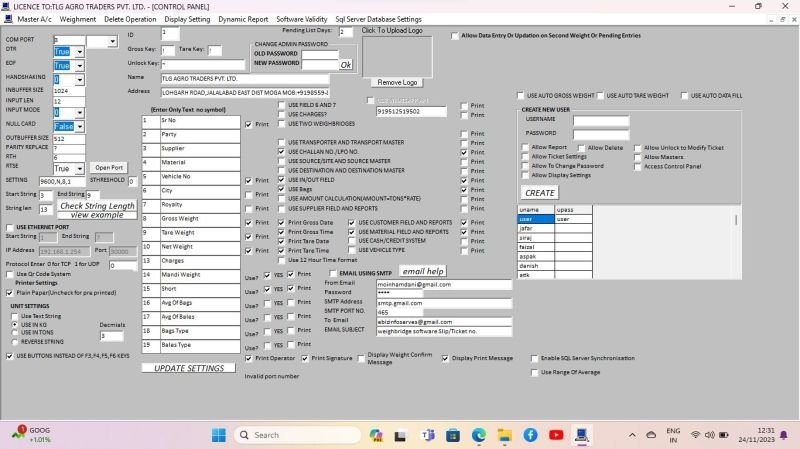This screenshot has height=449, width=800.
Task: Click the Remove Logo button
Action: point(397,82)
